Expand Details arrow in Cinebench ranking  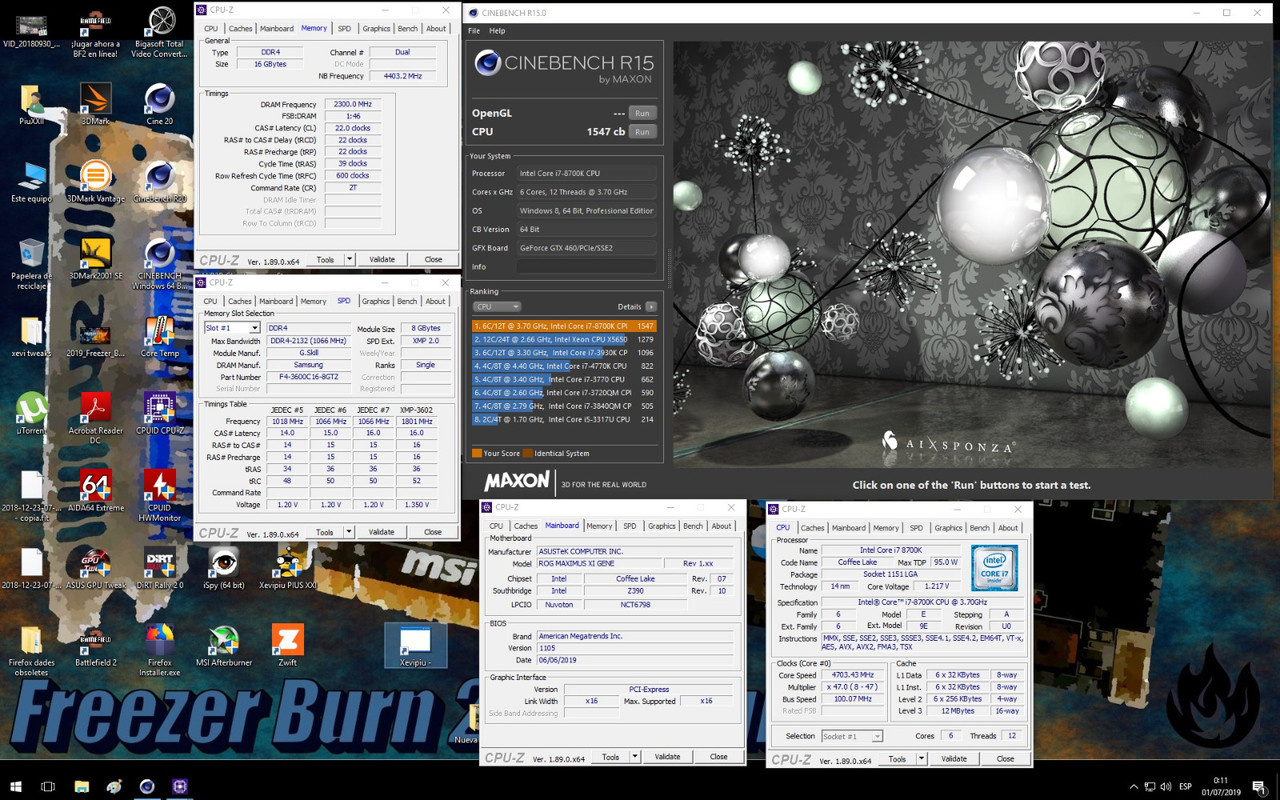(651, 307)
